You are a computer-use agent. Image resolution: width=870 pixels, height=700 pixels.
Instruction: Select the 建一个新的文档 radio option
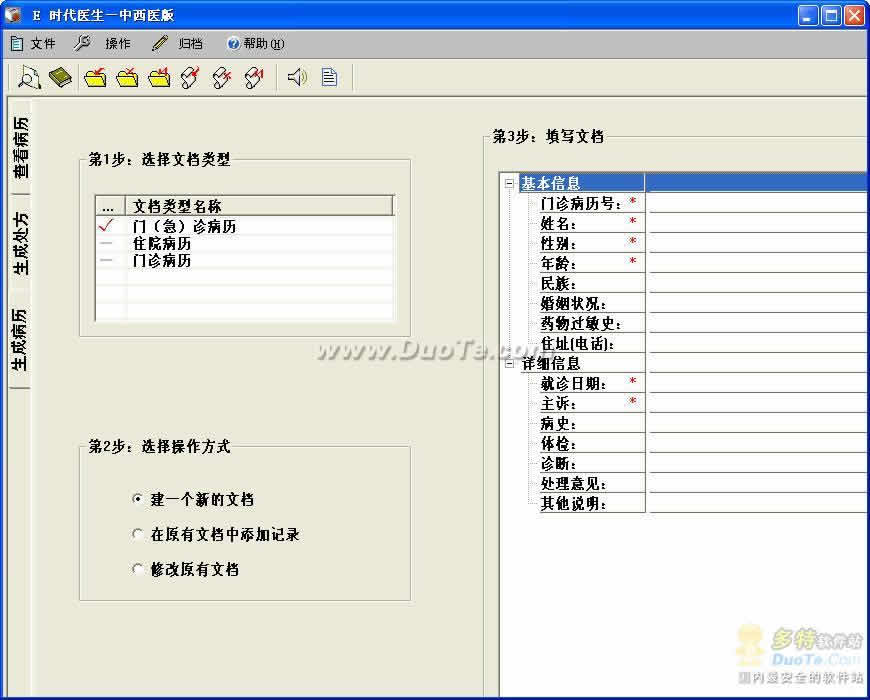pos(138,499)
